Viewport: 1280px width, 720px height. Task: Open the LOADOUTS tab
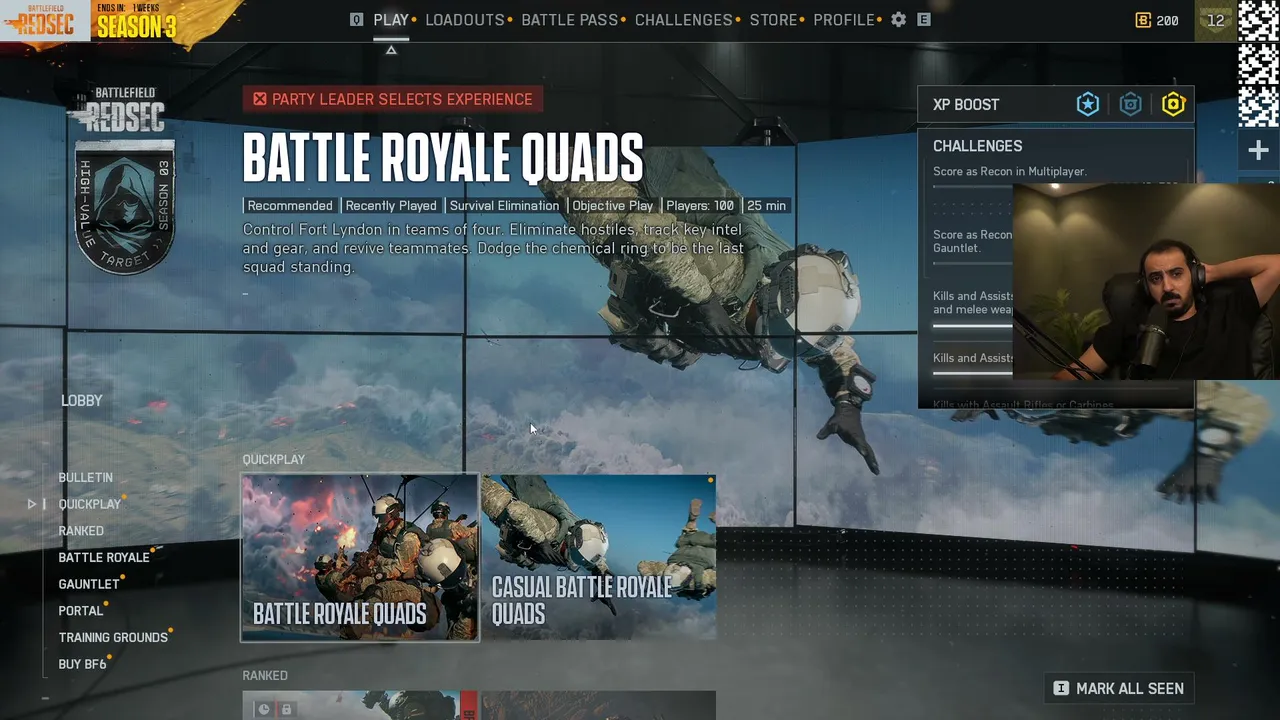[x=465, y=20]
